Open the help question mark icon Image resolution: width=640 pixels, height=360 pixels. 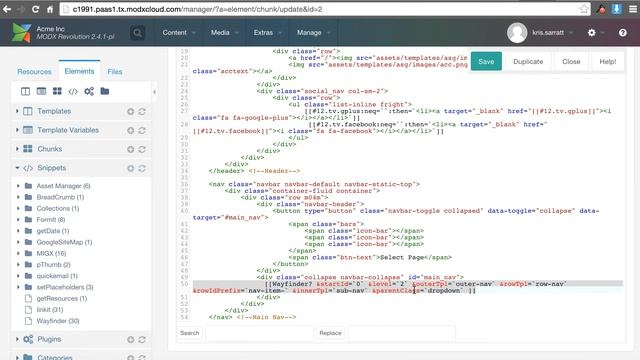point(622,33)
